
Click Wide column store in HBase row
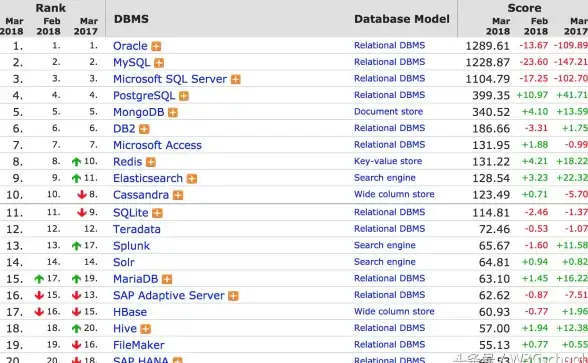tap(394, 311)
